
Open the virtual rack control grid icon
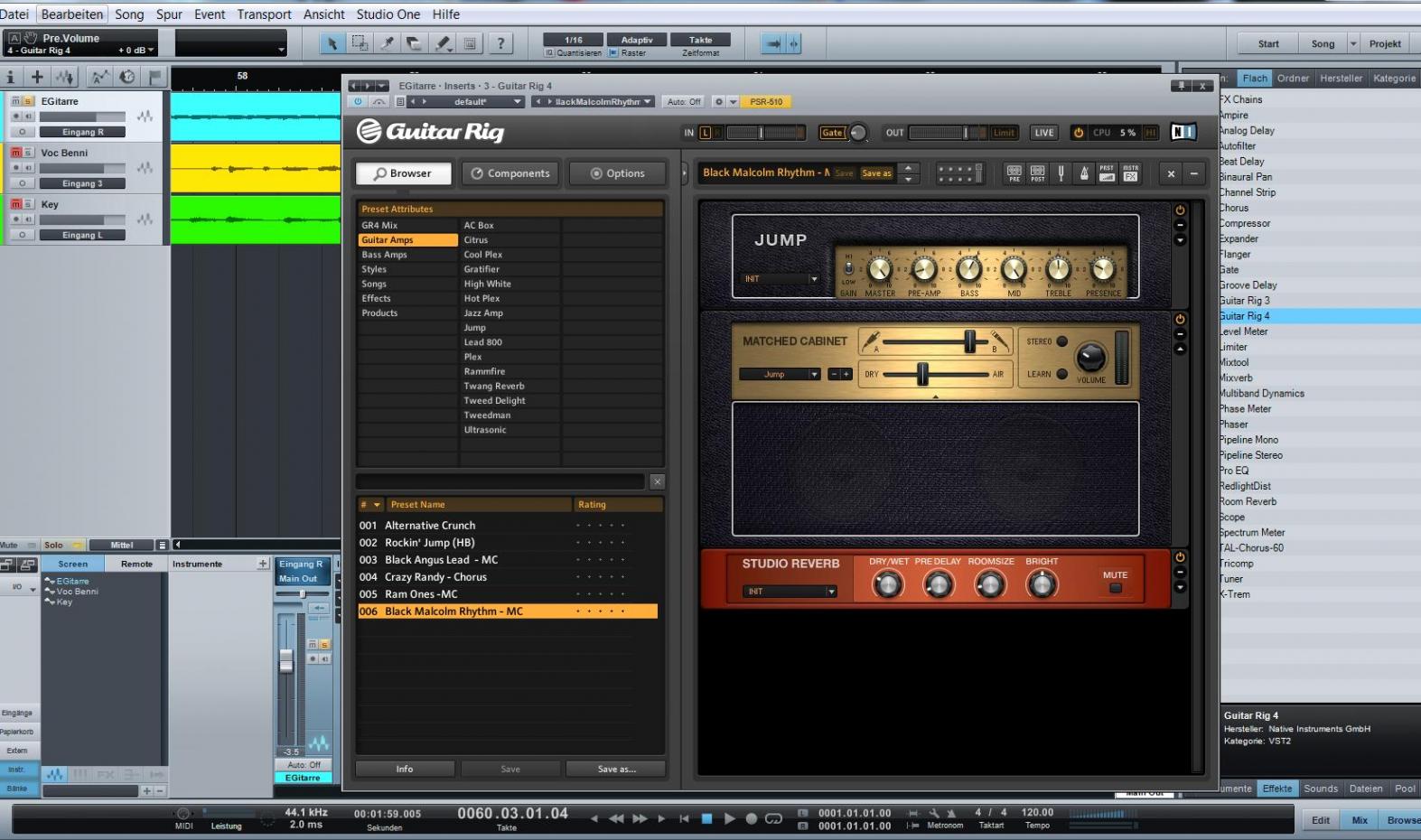point(958,173)
